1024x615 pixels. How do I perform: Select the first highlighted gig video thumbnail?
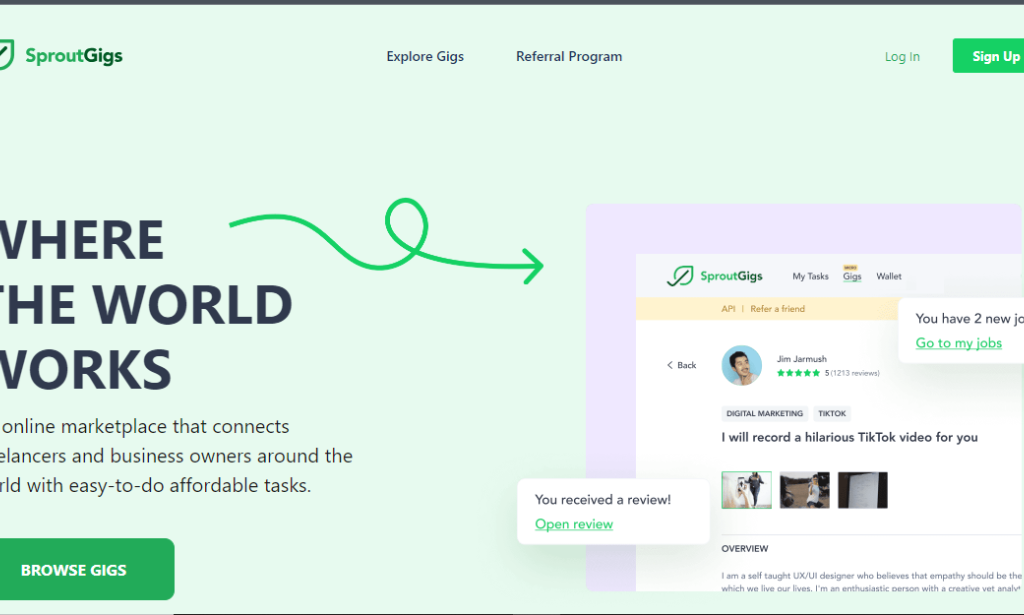tap(746, 490)
